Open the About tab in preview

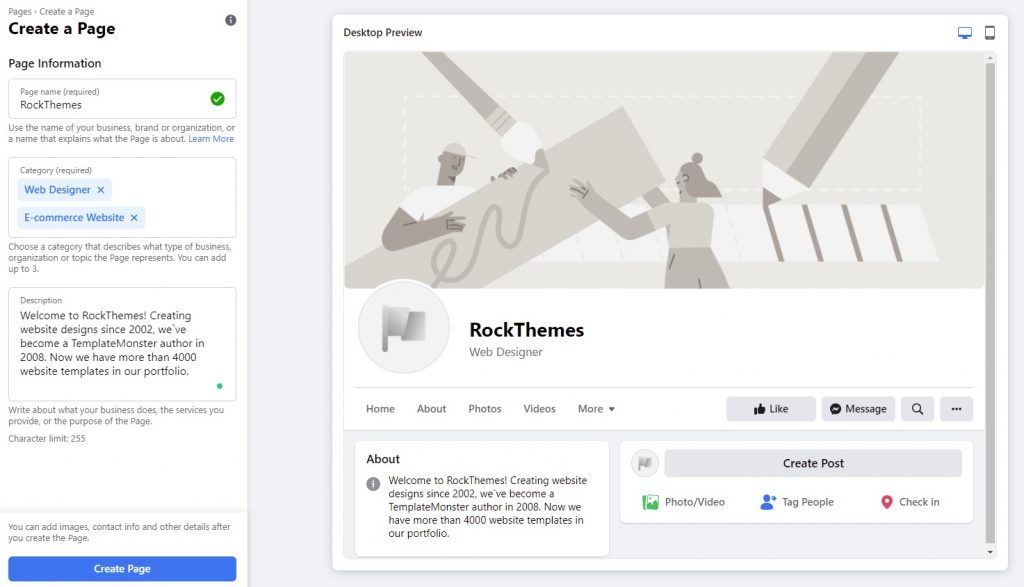tap(431, 409)
